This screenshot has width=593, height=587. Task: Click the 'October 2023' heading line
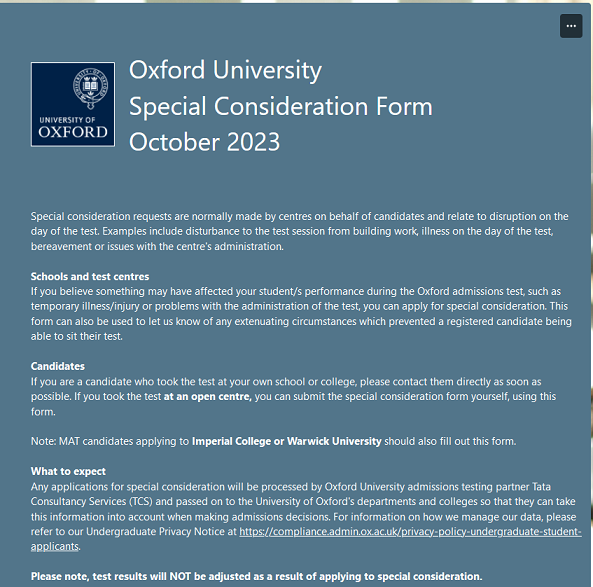[205, 142]
